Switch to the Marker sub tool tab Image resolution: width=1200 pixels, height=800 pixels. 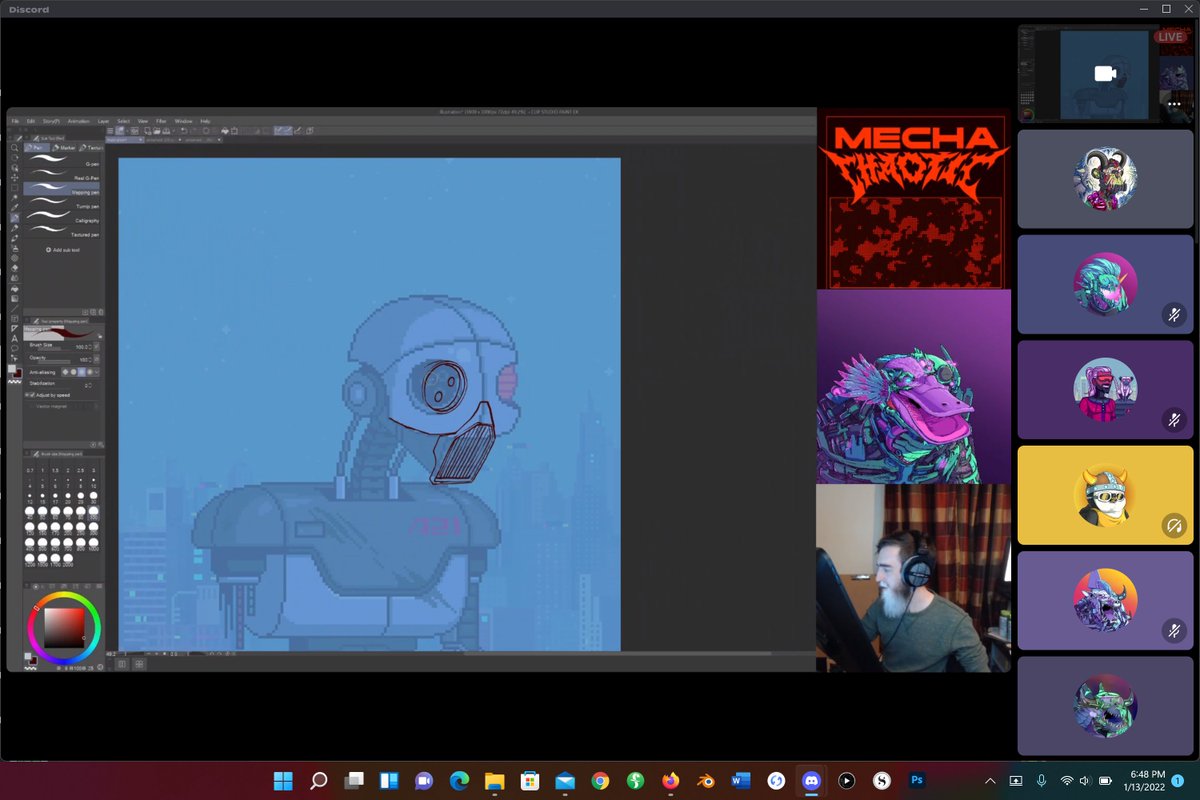click(64, 147)
